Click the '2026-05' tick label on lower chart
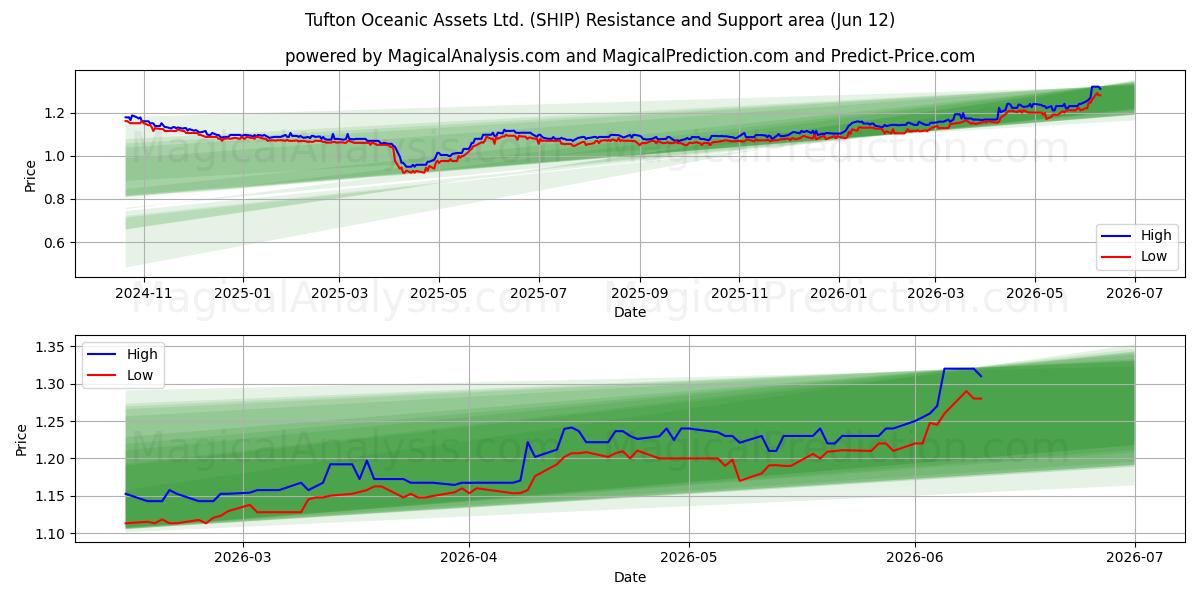This screenshot has width=1200, height=600. 689,559
